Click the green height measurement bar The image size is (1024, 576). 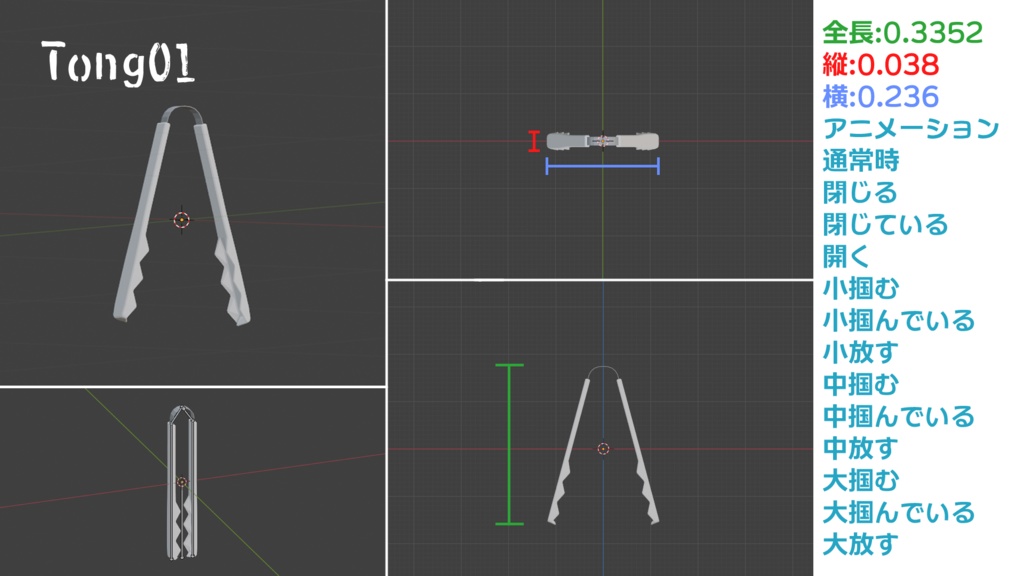[x=510, y=445]
